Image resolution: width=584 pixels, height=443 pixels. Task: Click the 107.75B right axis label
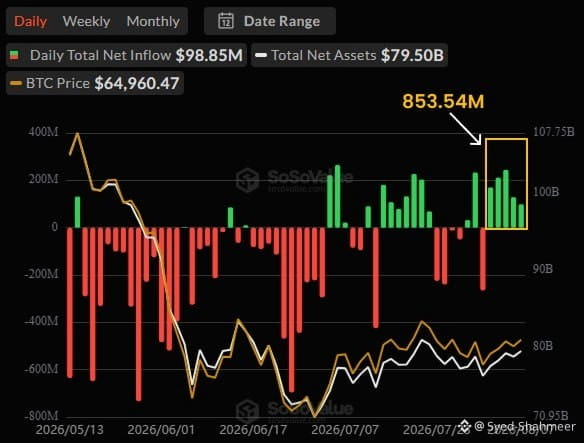[554, 132]
